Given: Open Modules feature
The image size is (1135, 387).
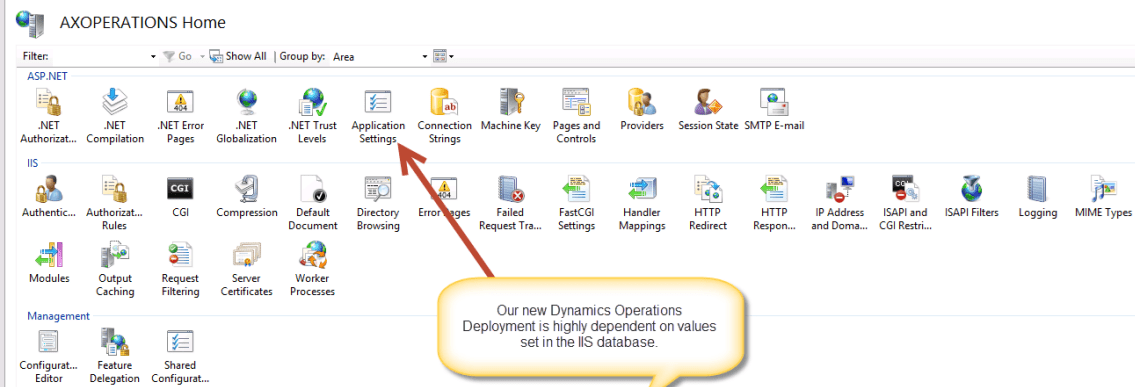Looking at the screenshot, I should 49,263.
